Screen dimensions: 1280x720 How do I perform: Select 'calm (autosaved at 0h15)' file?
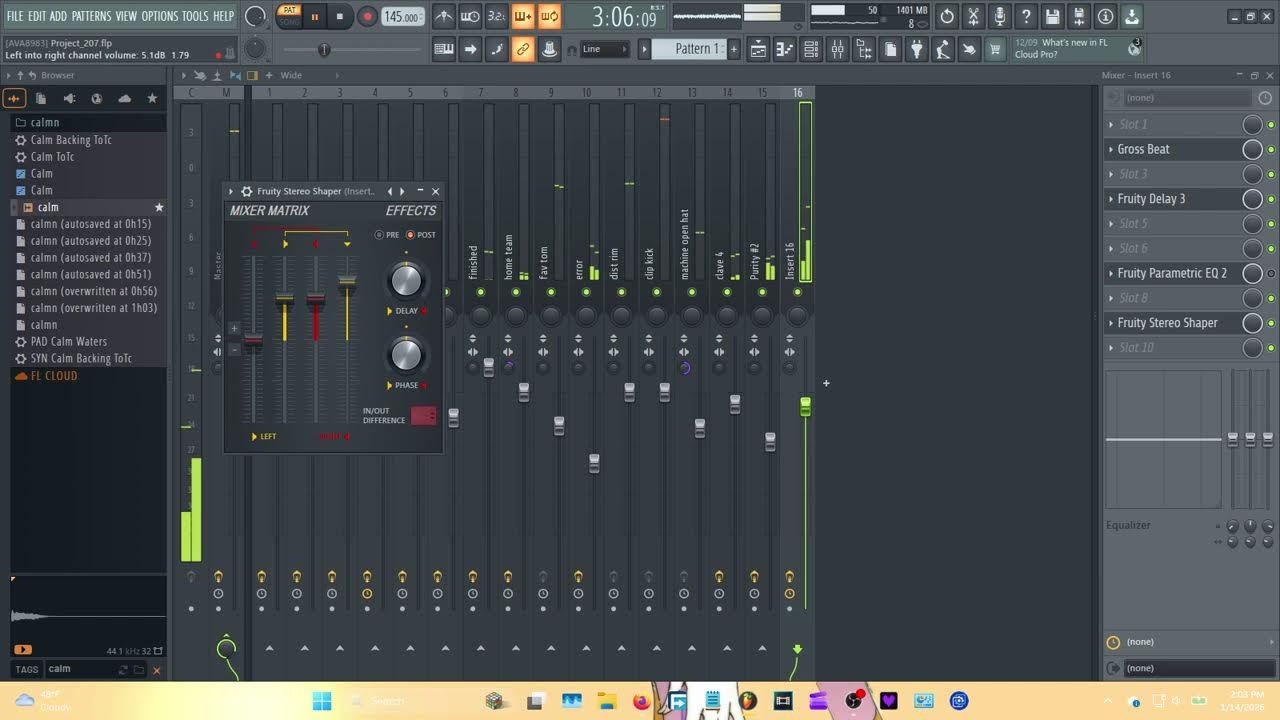coord(91,224)
